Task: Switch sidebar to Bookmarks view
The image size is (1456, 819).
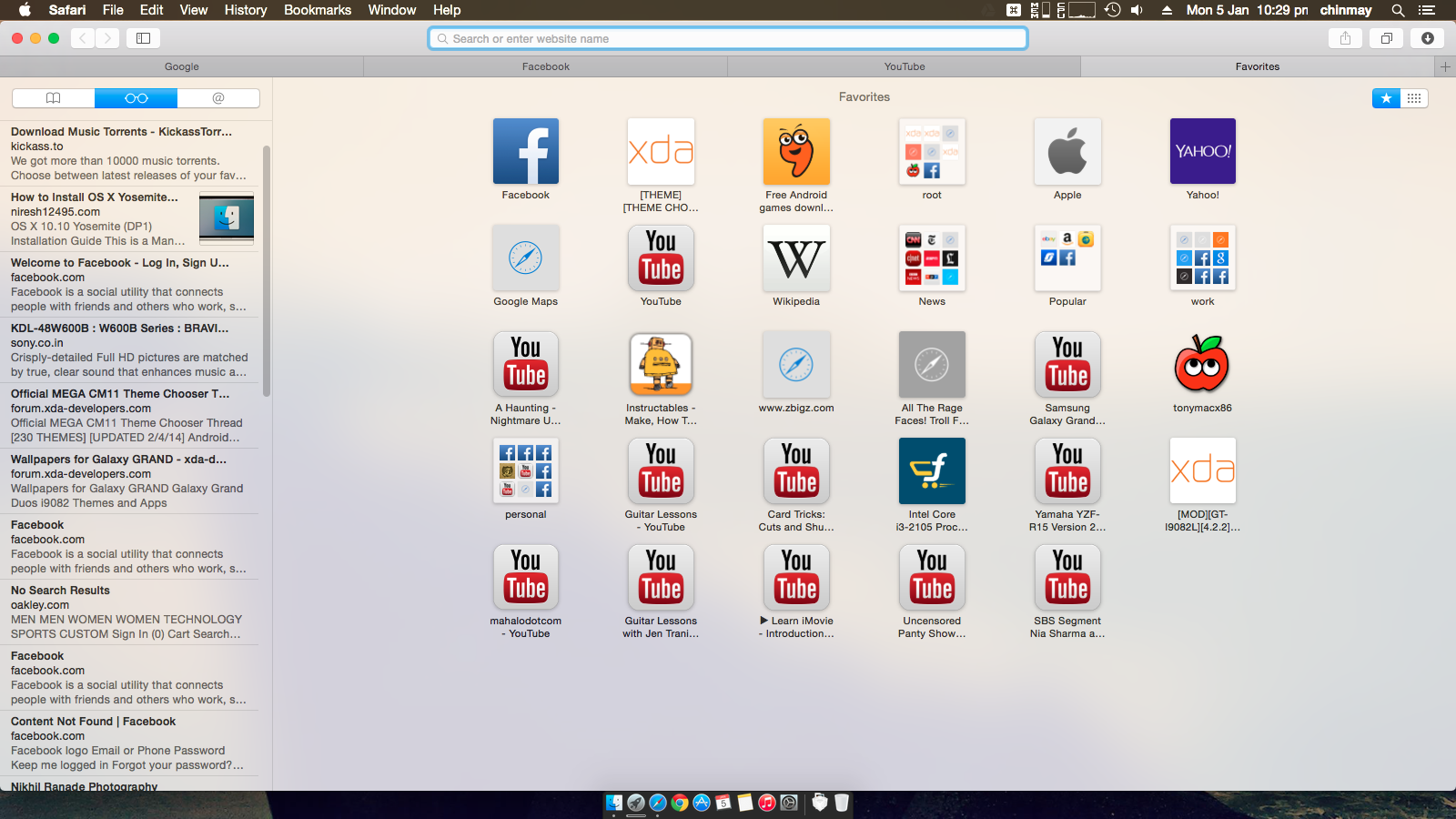Action: pyautogui.click(x=54, y=98)
